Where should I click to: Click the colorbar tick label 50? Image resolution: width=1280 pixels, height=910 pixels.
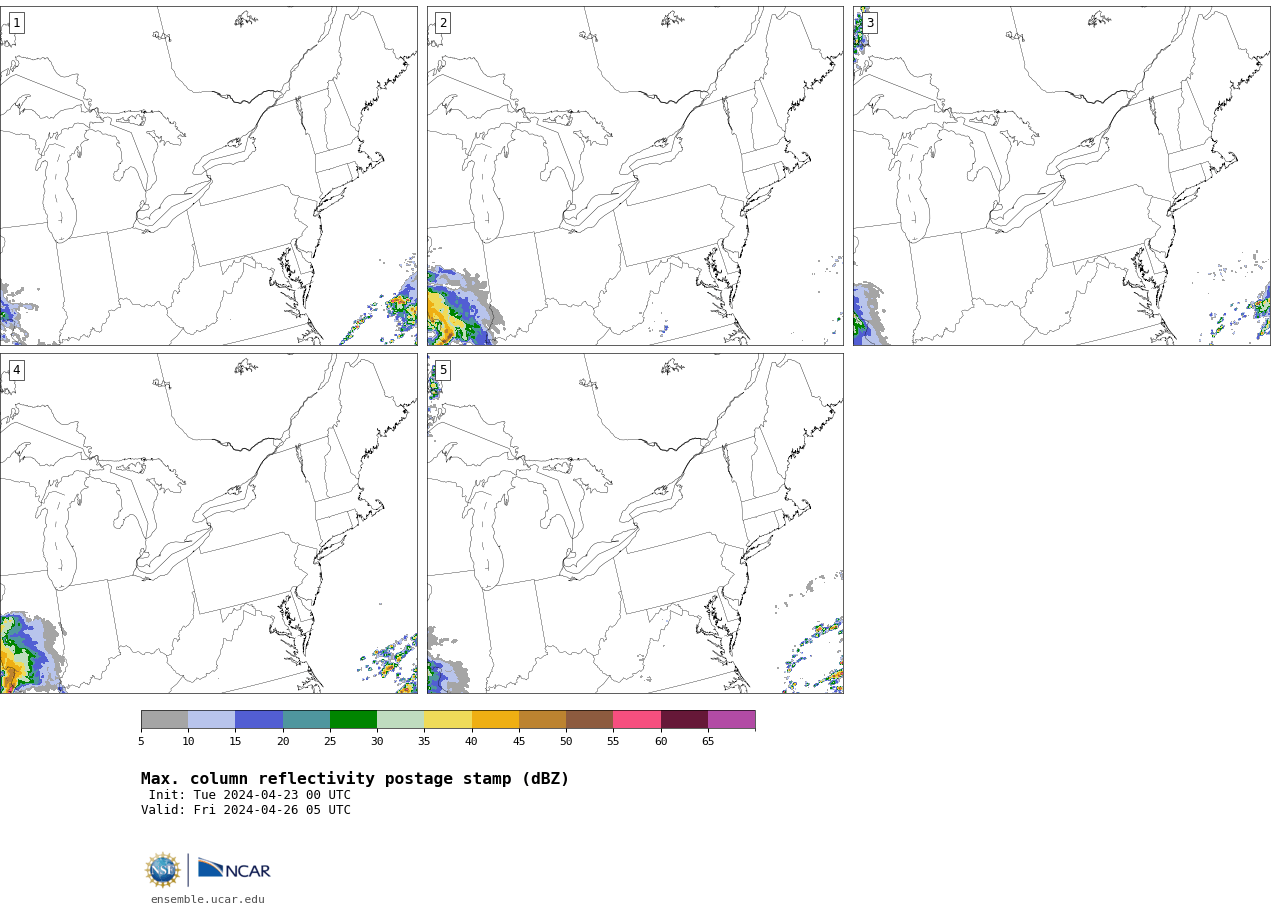[x=566, y=742]
